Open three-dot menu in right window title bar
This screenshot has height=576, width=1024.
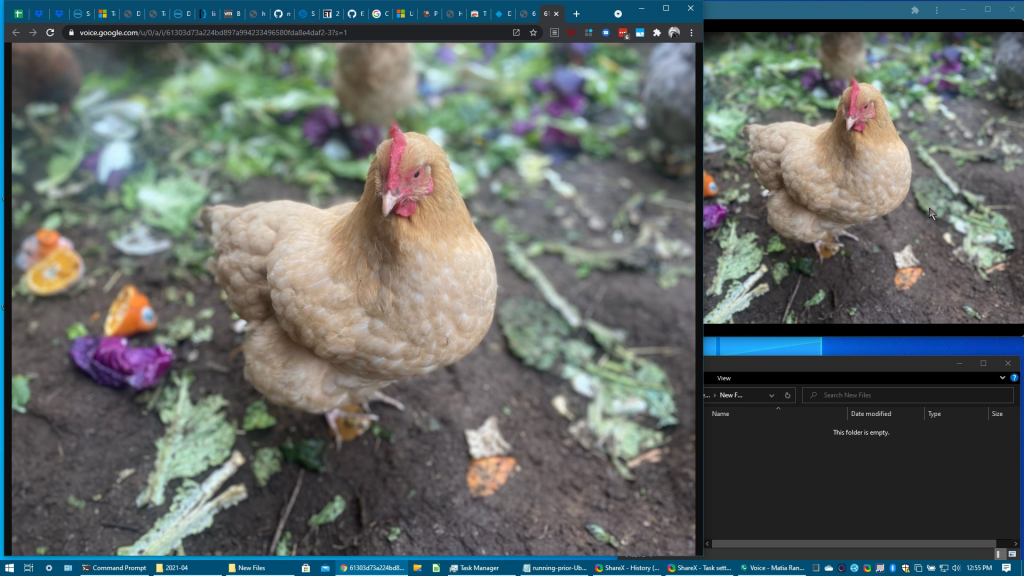pos(936,10)
